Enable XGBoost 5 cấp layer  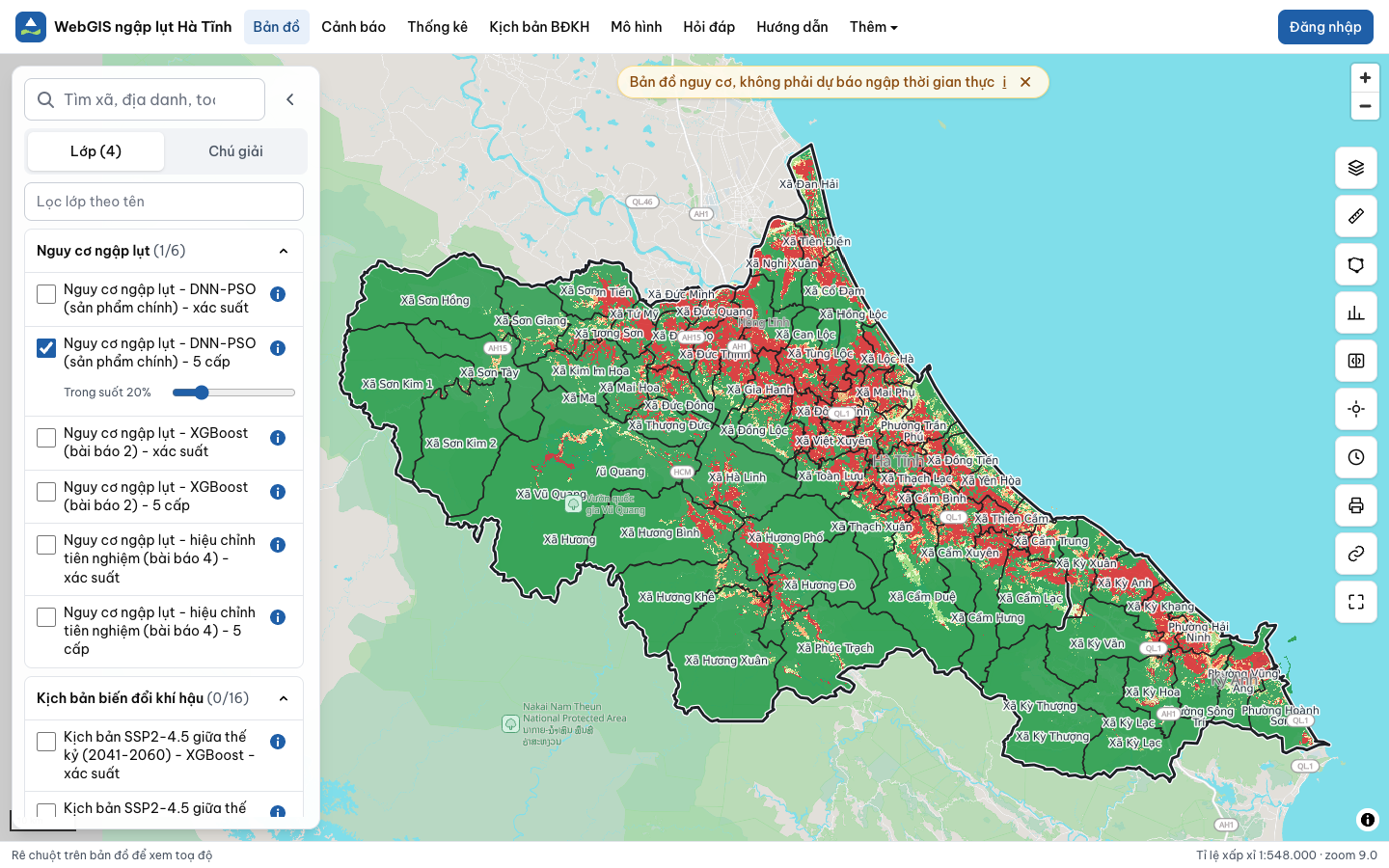click(46, 492)
